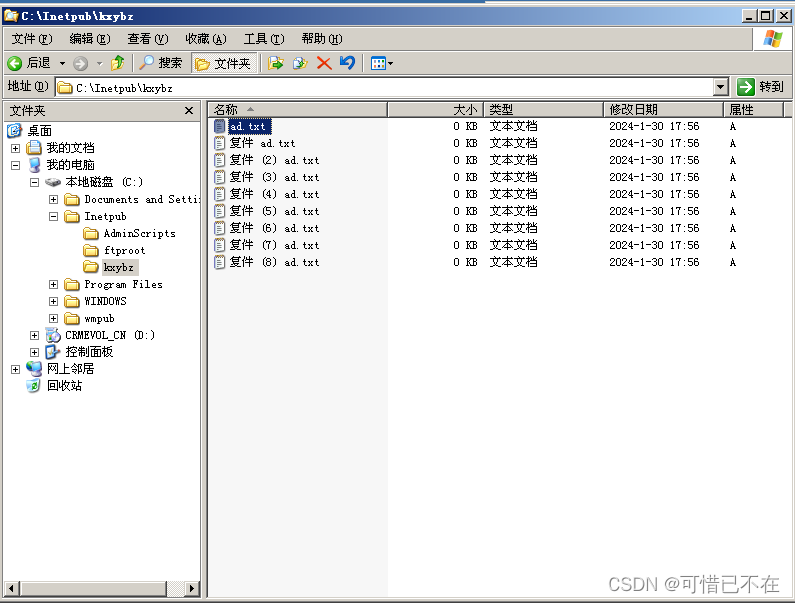This screenshot has width=795, height=603.
Task: Click the 我的文档 documents icon
Action: 34,148
